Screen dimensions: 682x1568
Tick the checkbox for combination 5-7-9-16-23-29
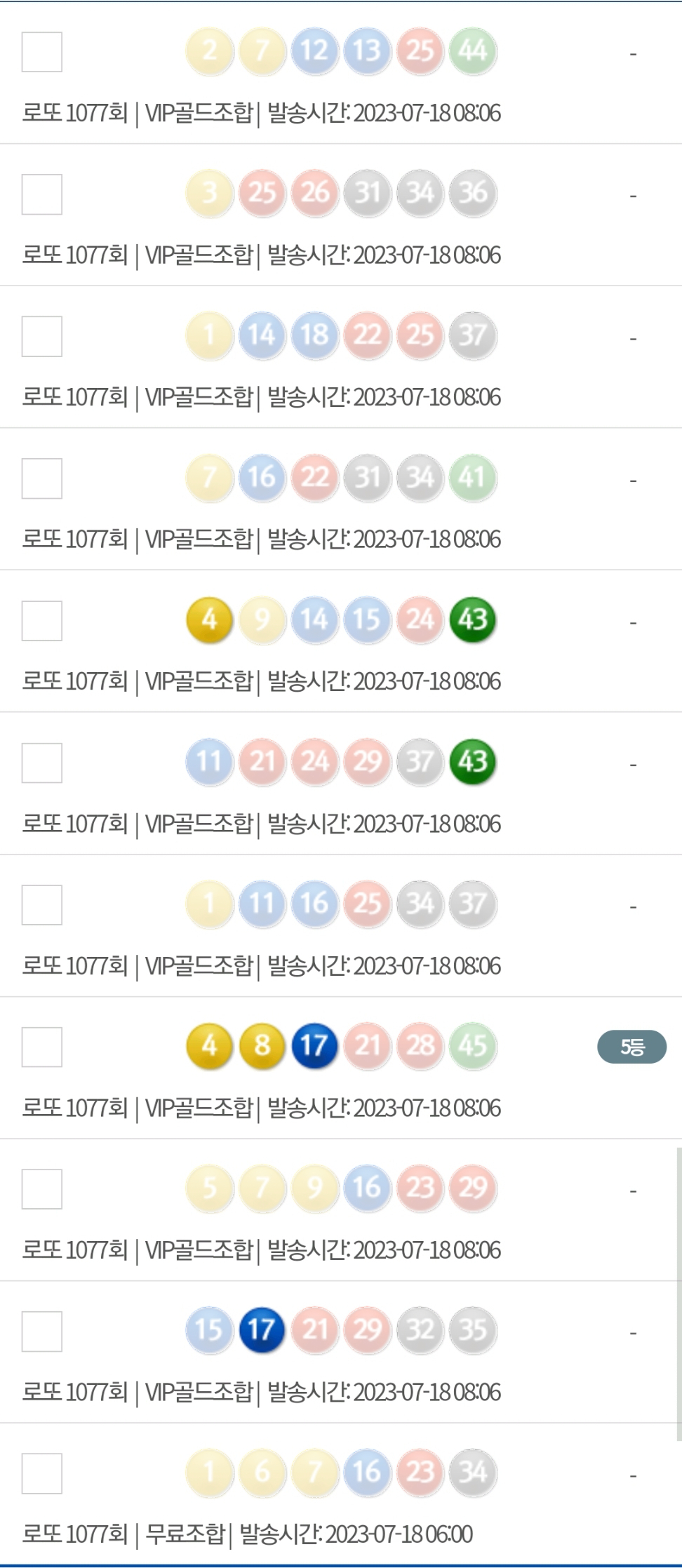[42, 1189]
